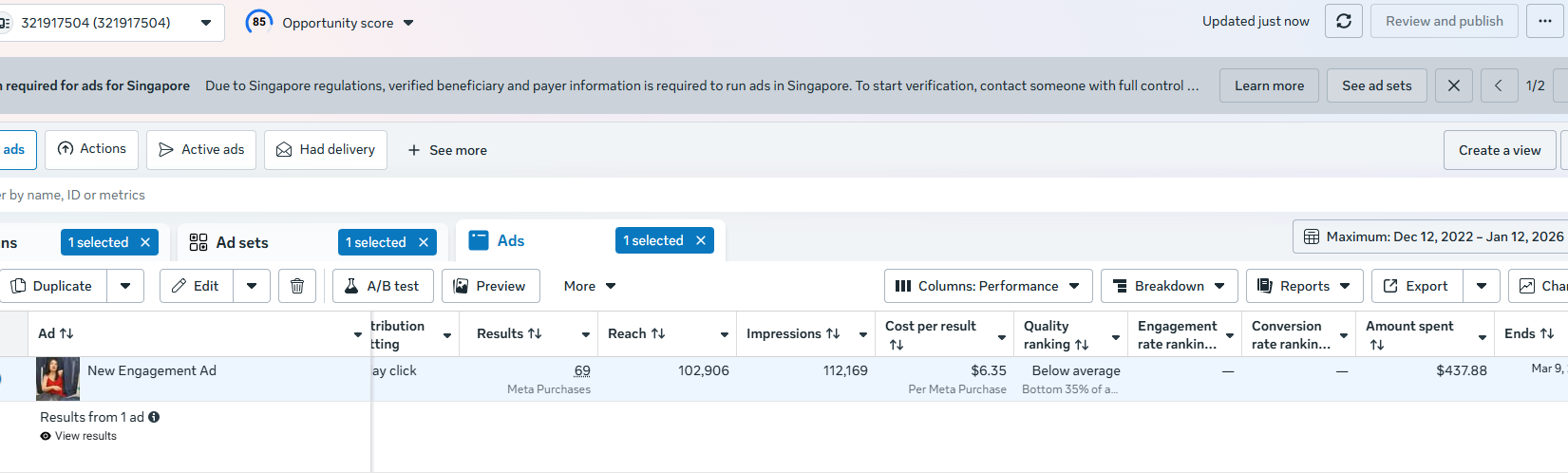Open the Columns: Performance dropdown
1568x473 pixels.
(x=988, y=286)
